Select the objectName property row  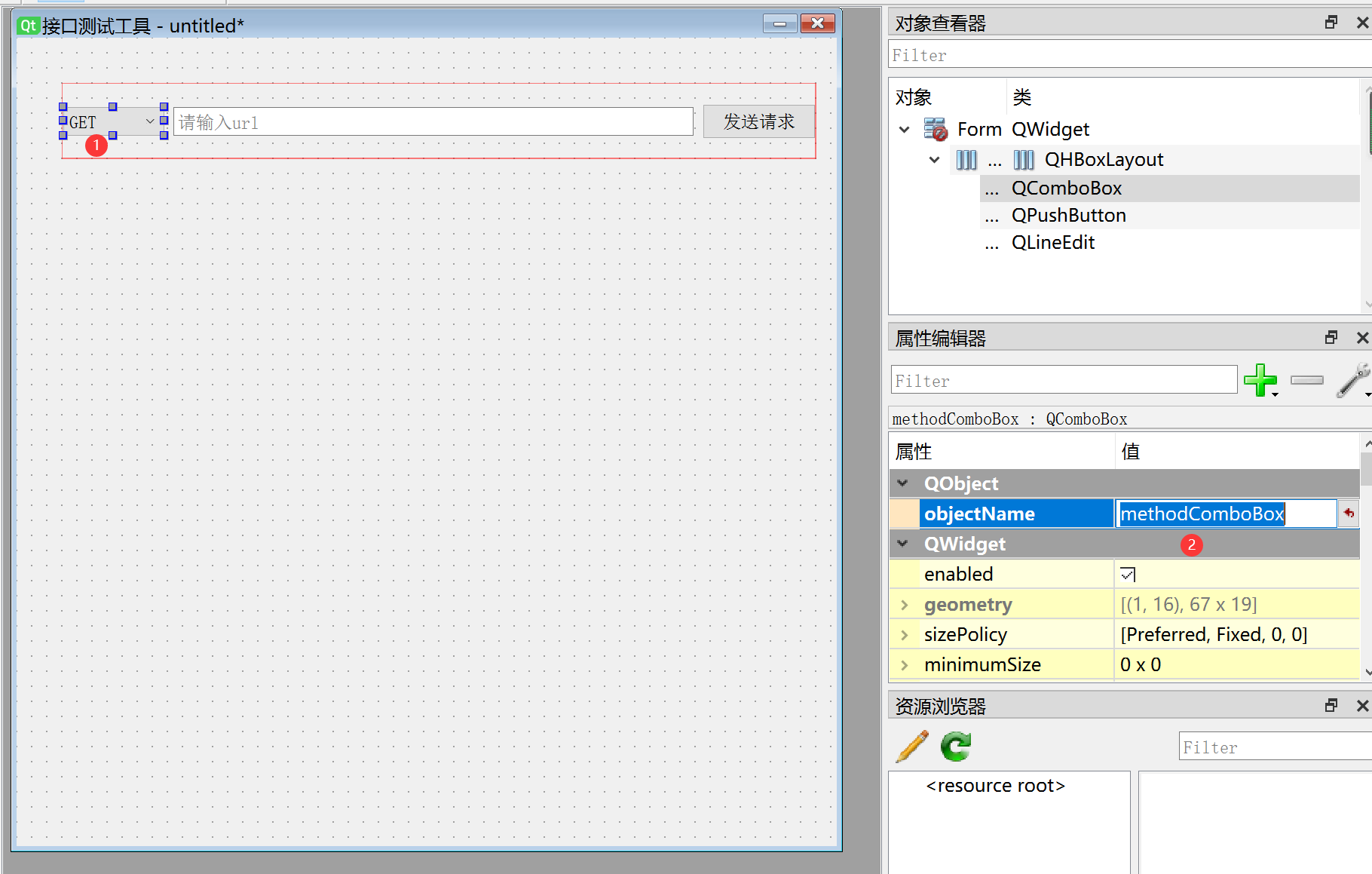[x=1017, y=514]
